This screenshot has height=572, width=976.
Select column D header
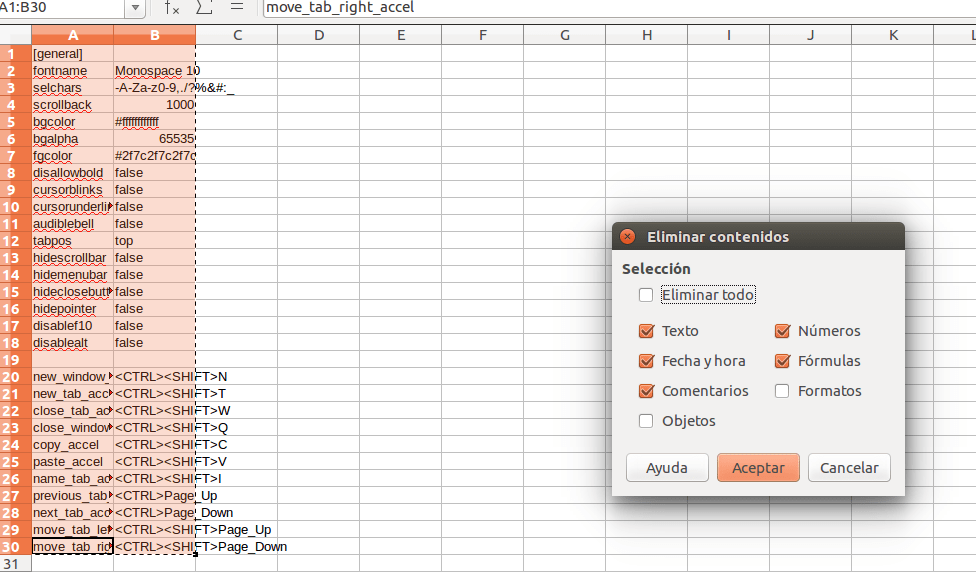(318, 36)
